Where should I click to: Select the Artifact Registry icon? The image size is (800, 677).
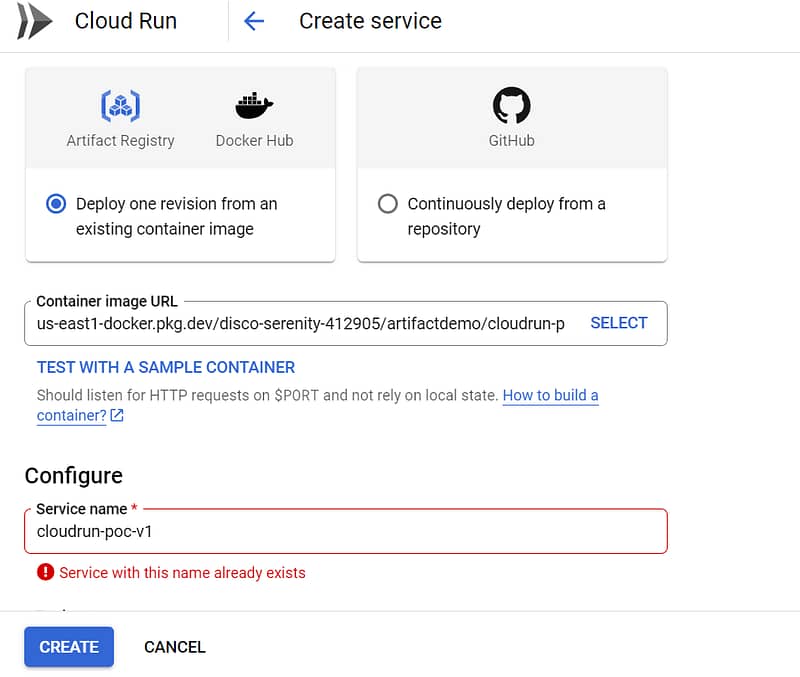tap(120, 105)
